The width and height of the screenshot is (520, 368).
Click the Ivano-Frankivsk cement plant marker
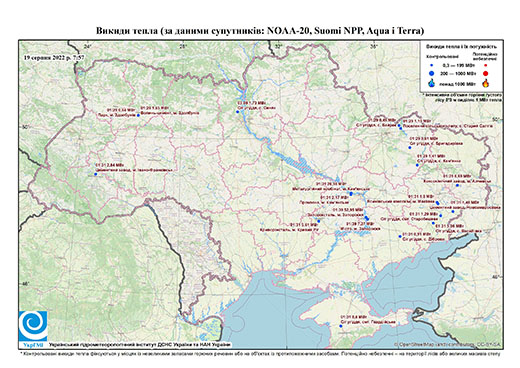pyautogui.click(x=95, y=174)
